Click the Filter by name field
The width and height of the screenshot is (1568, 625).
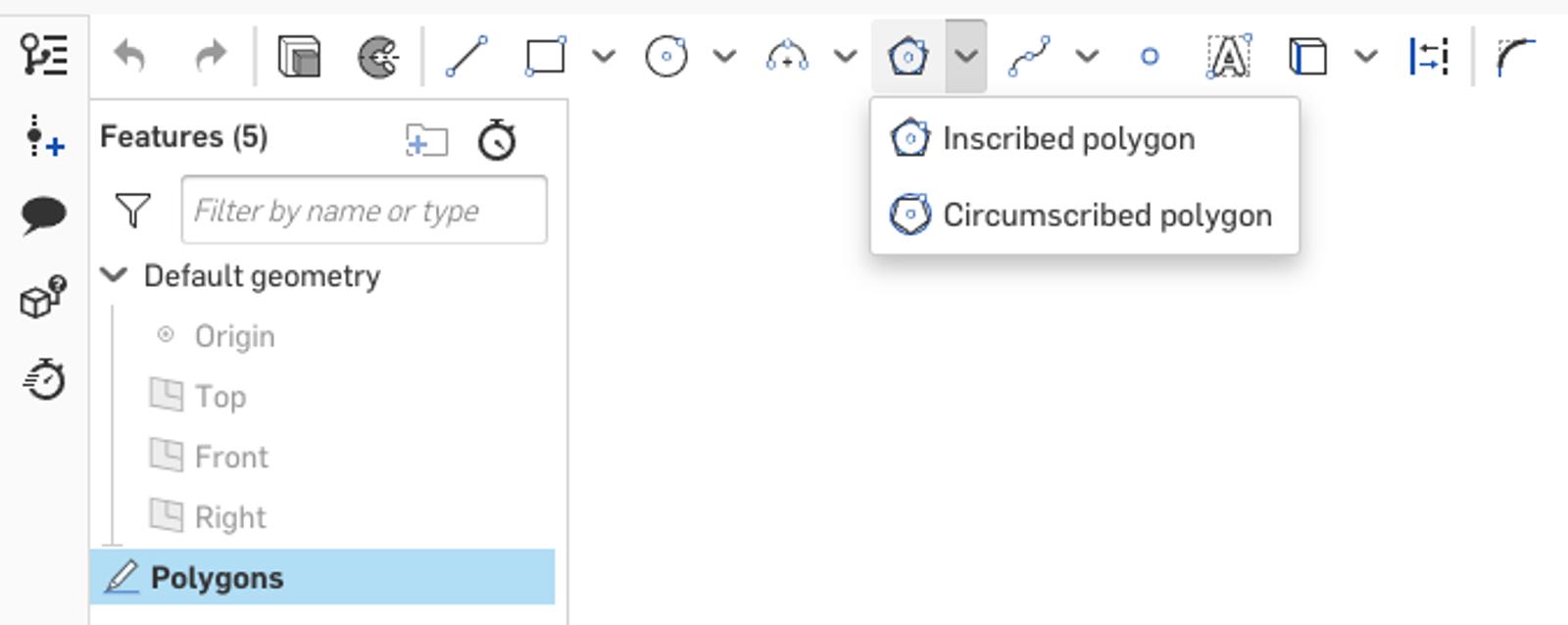[x=364, y=210]
